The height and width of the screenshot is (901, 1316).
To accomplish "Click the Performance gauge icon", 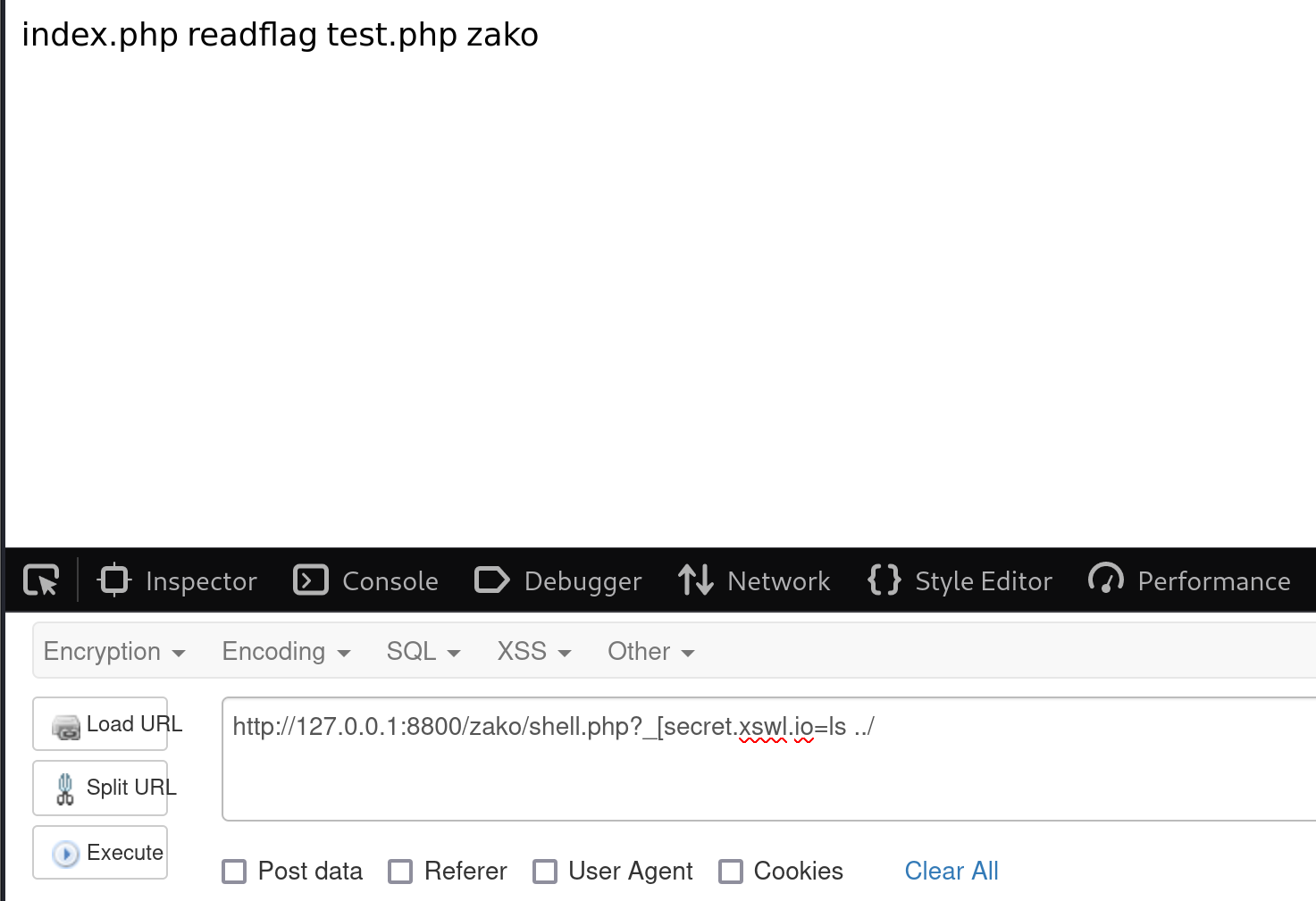I will click(x=1106, y=580).
